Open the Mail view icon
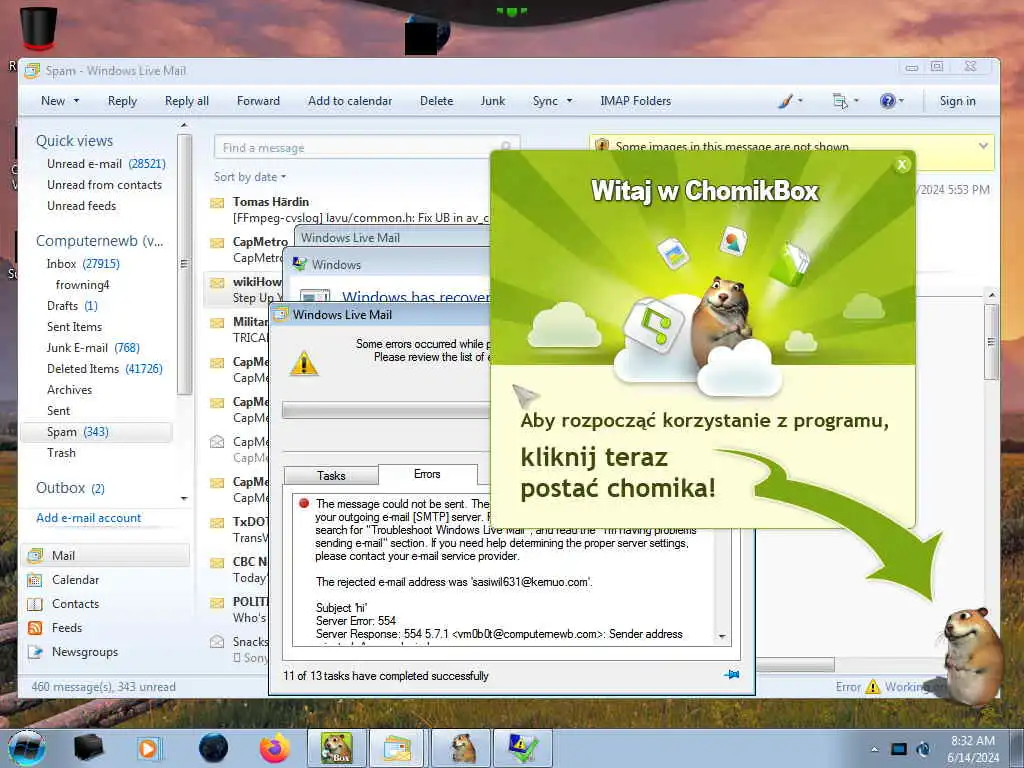 35,556
